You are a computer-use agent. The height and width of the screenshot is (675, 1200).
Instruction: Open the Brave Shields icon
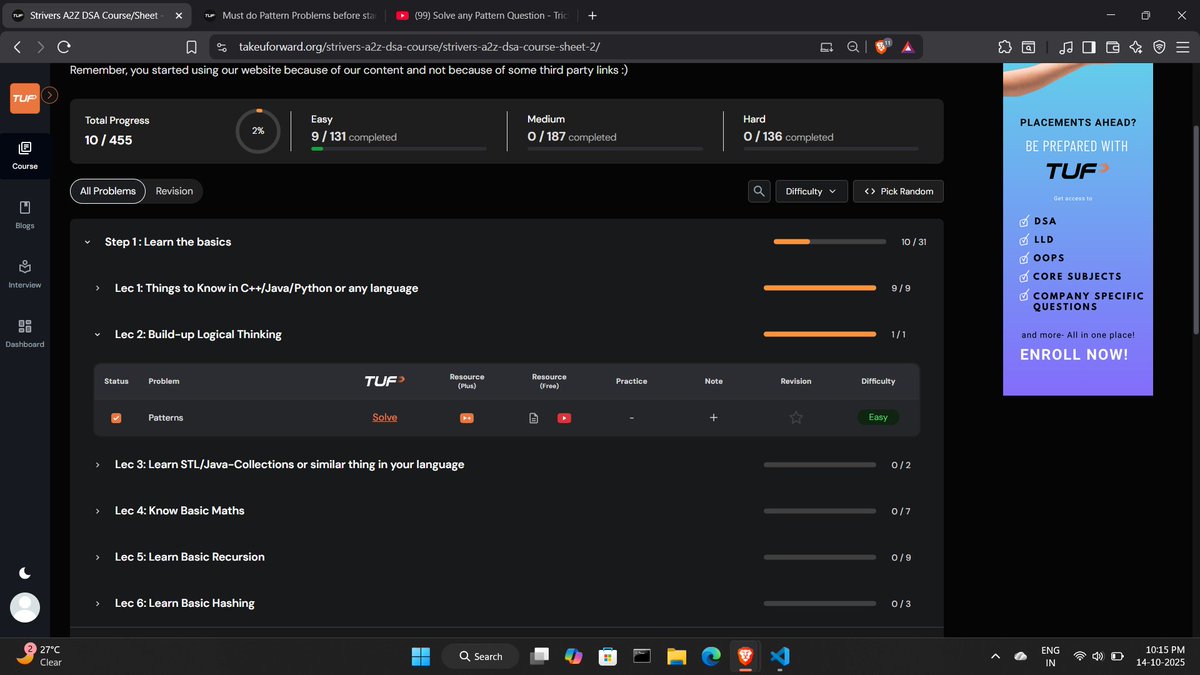coord(883,46)
